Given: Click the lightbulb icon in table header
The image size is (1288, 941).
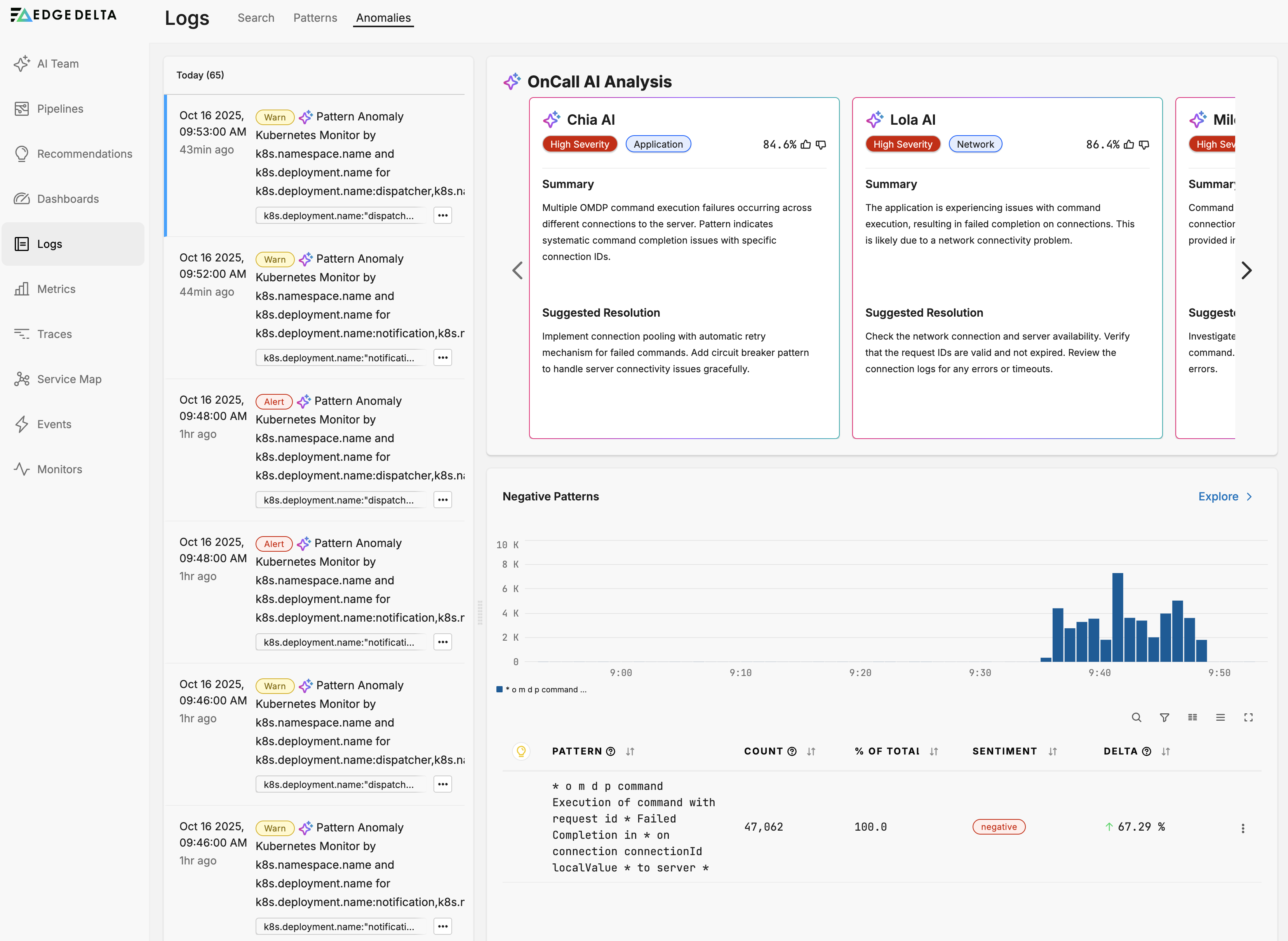Looking at the screenshot, I should pyautogui.click(x=521, y=751).
